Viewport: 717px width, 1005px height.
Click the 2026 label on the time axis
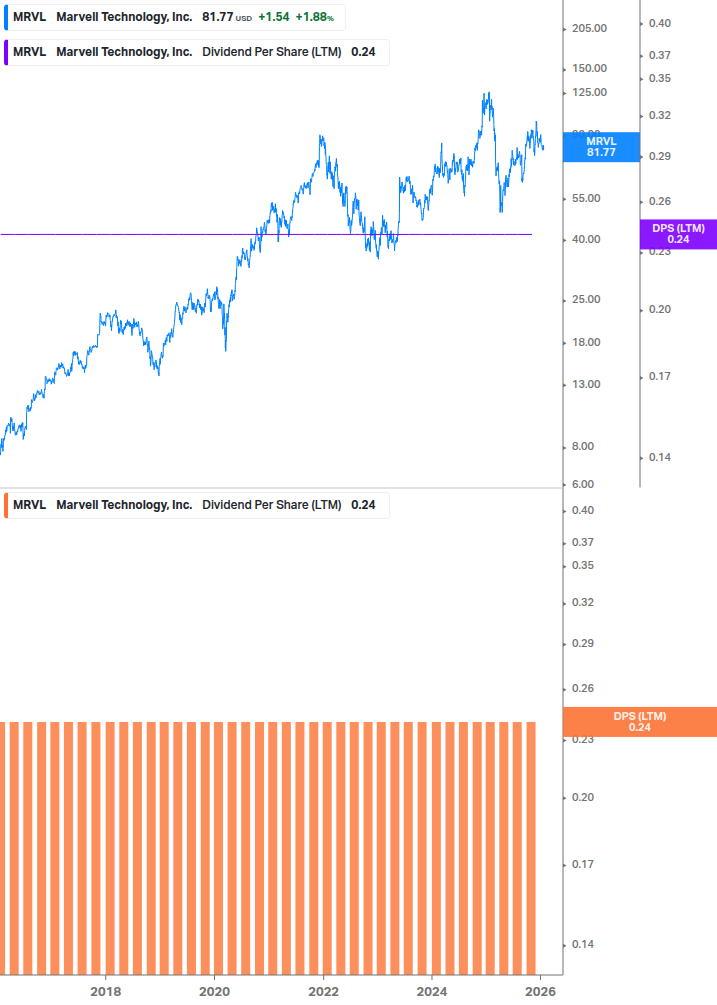[540, 992]
